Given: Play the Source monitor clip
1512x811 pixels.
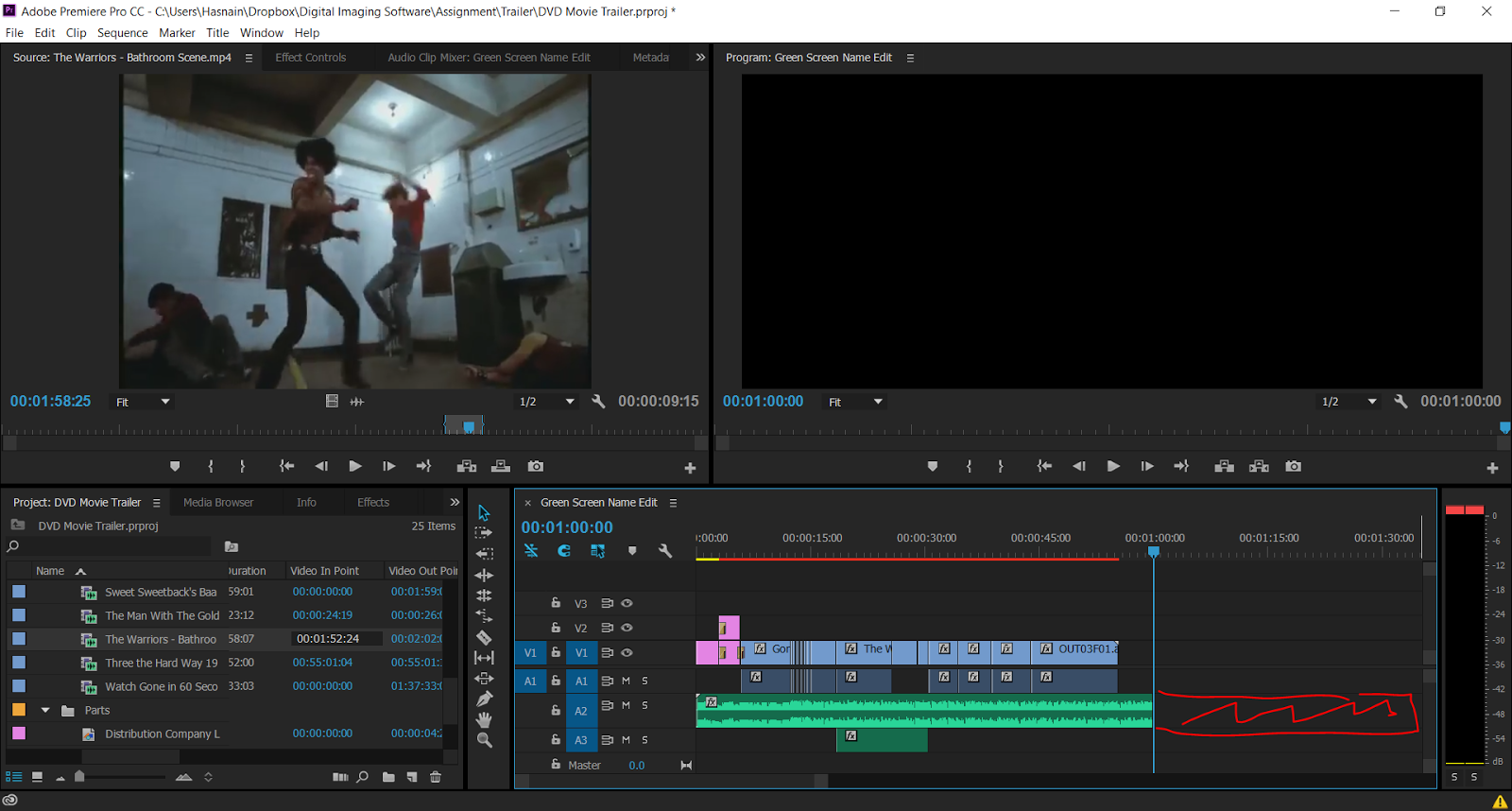Looking at the screenshot, I should (355, 466).
